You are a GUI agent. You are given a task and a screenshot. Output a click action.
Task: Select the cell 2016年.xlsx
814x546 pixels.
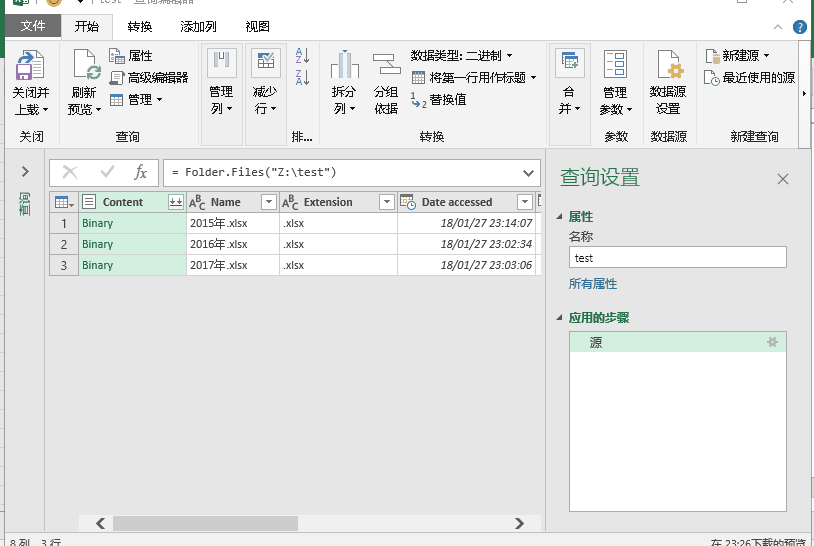pos(233,244)
